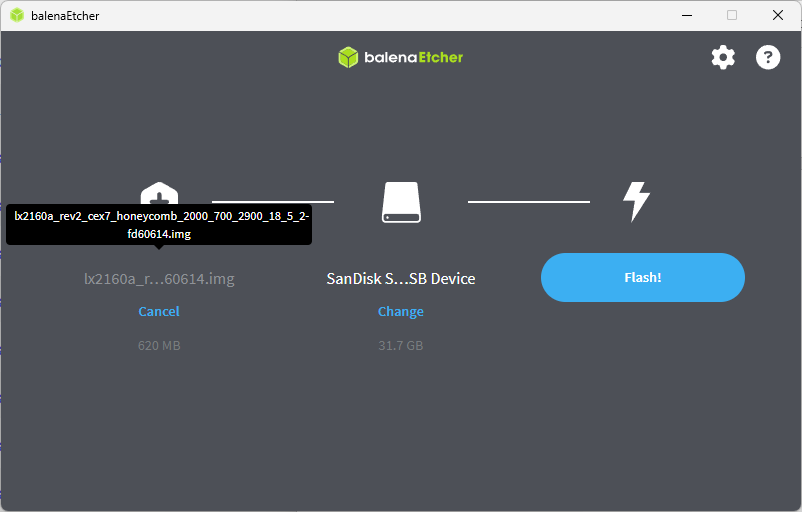Cancel the selected image file
The height and width of the screenshot is (512, 802).
[x=159, y=311]
